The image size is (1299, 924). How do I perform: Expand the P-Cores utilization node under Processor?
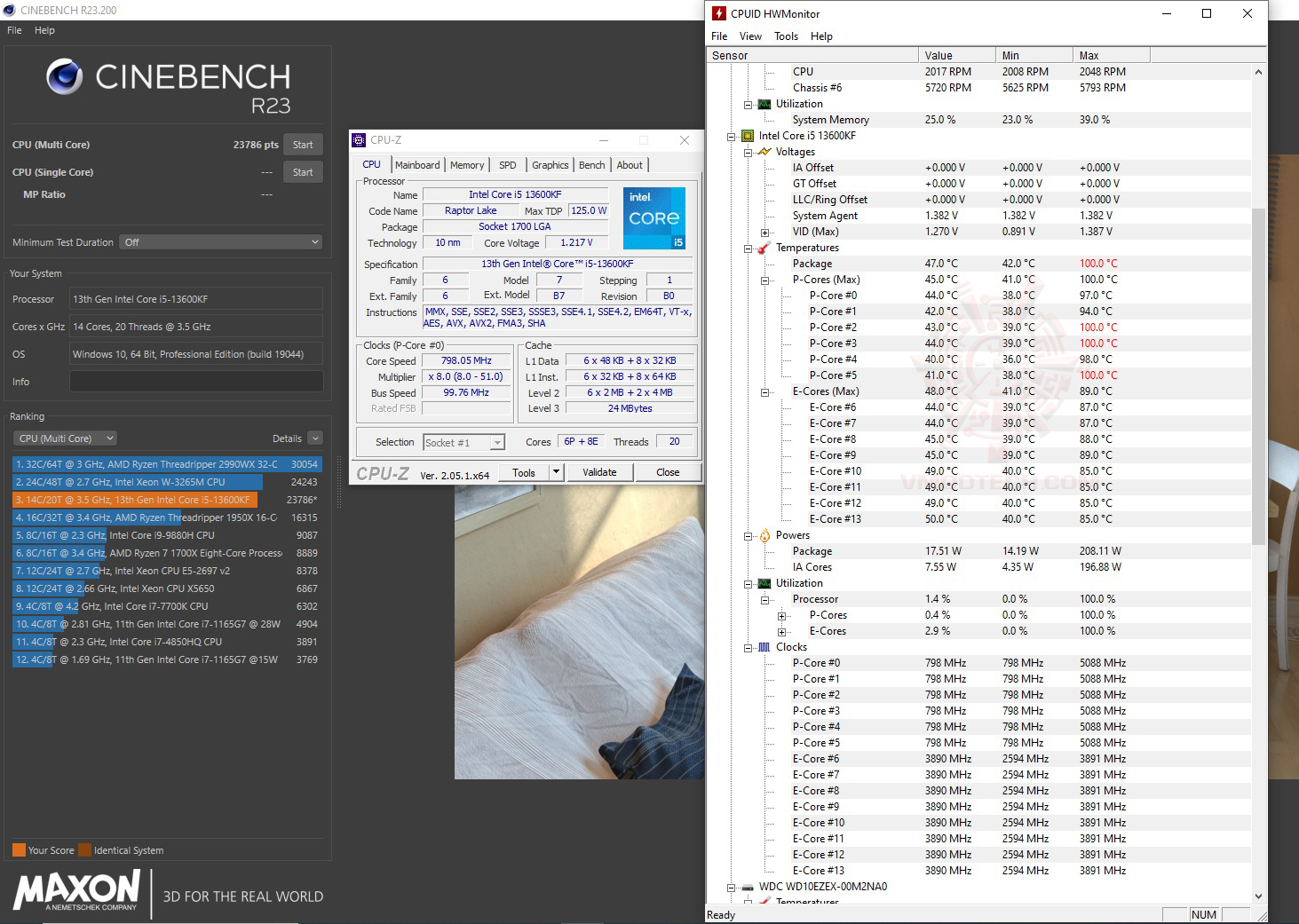[781, 616]
